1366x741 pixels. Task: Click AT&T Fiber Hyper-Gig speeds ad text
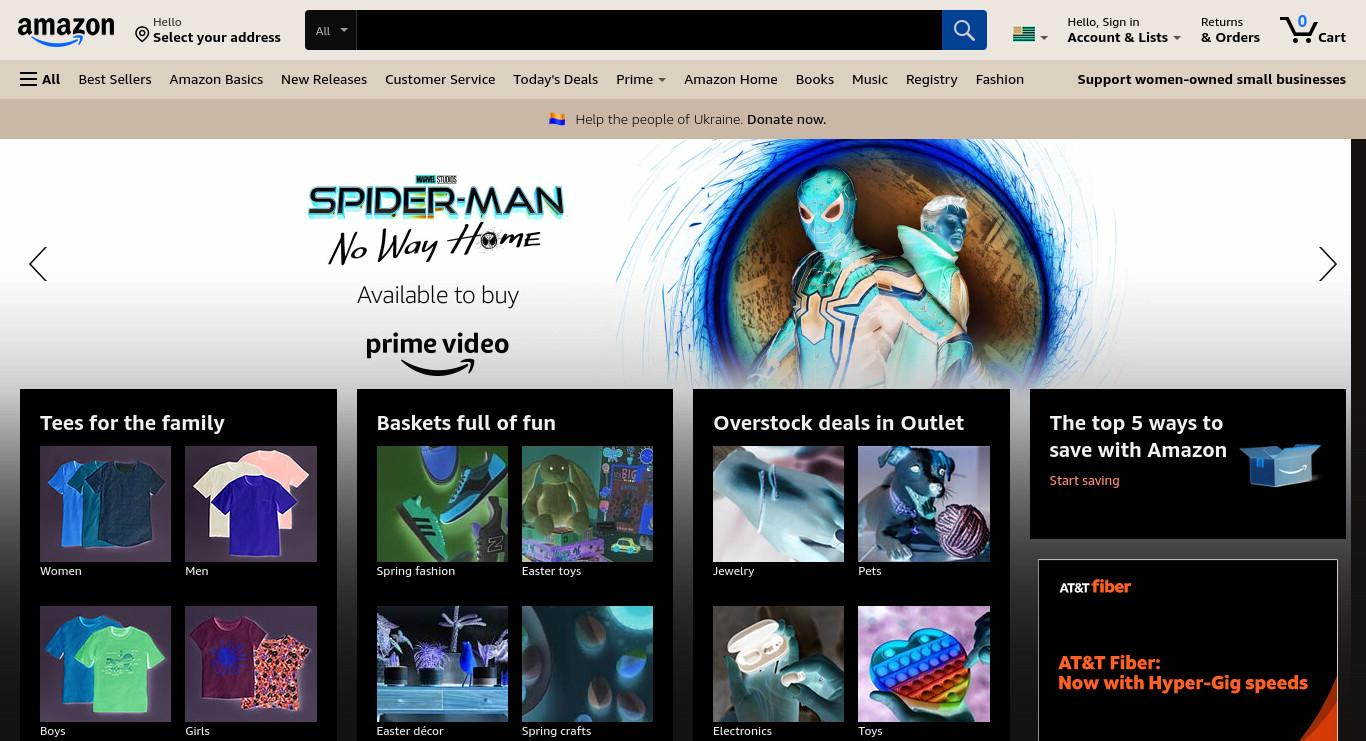(1183, 673)
